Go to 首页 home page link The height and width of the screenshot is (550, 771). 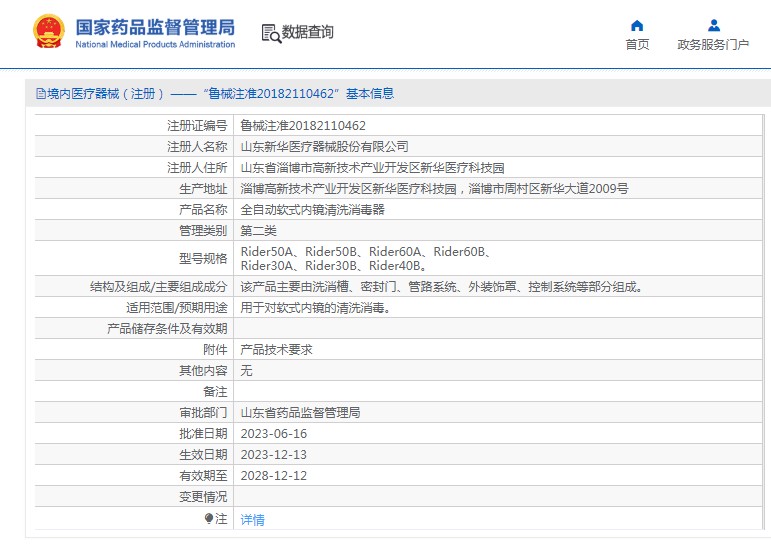[x=637, y=45]
